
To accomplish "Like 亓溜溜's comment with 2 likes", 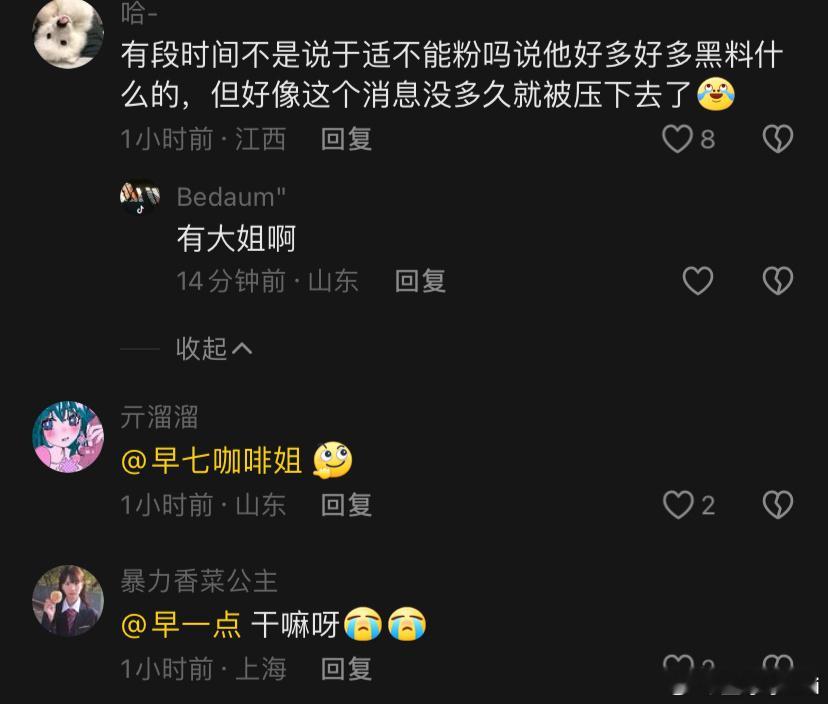I will click(678, 505).
